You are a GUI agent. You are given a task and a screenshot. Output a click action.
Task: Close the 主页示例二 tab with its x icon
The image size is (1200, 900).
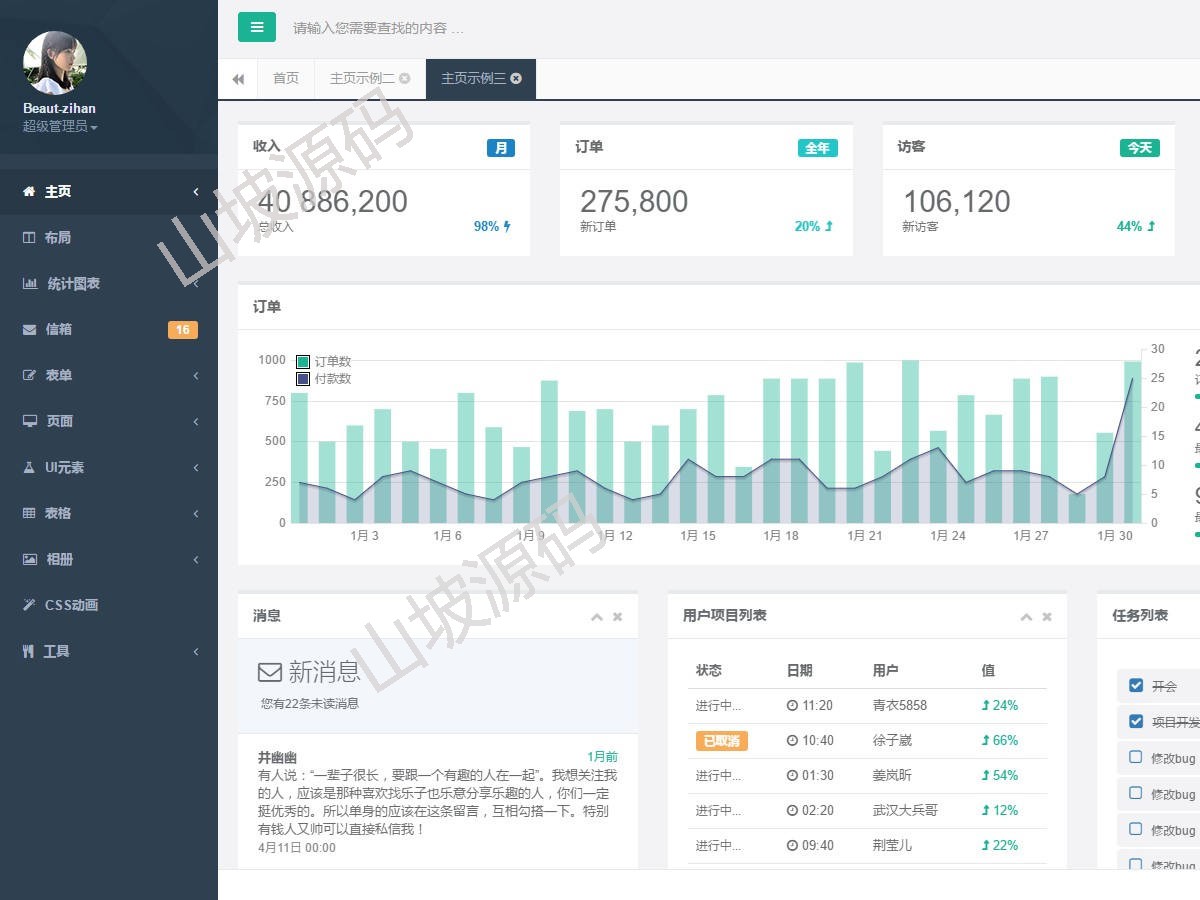pos(404,78)
